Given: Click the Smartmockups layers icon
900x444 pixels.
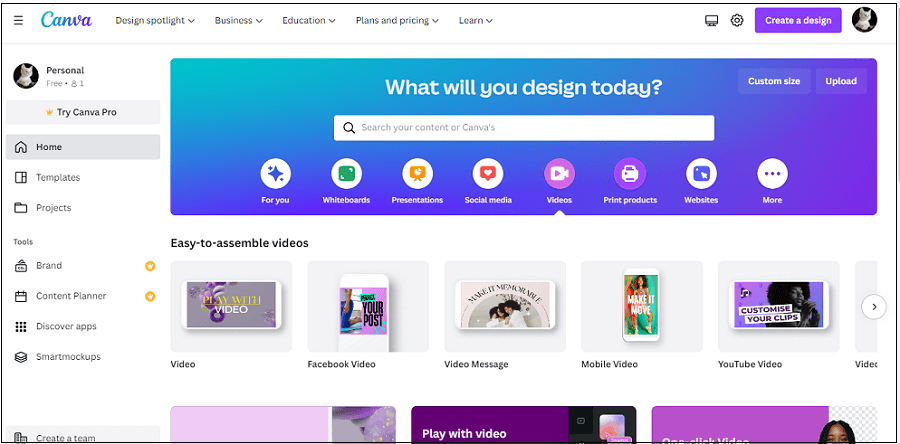Looking at the screenshot, I should pyautogui.click(x=21, y=357).
